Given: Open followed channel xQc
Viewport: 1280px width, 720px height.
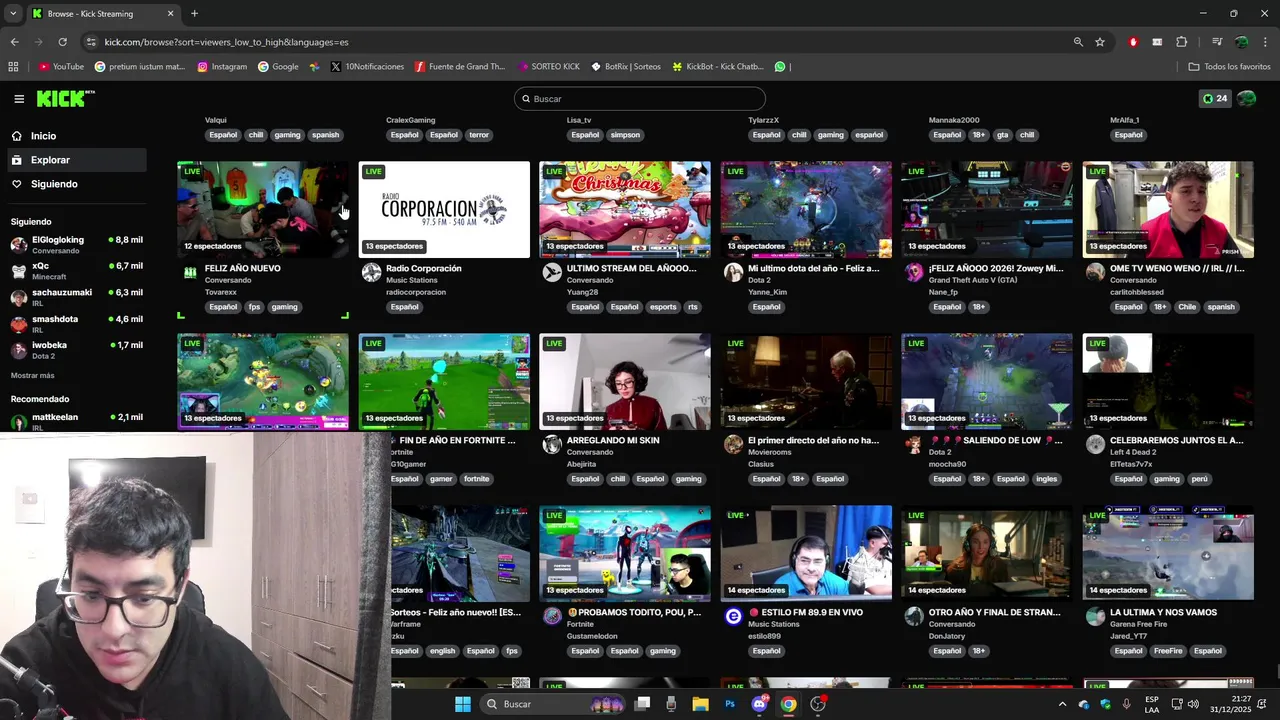Looking at the screenshot, I should (x=75, y=271).
